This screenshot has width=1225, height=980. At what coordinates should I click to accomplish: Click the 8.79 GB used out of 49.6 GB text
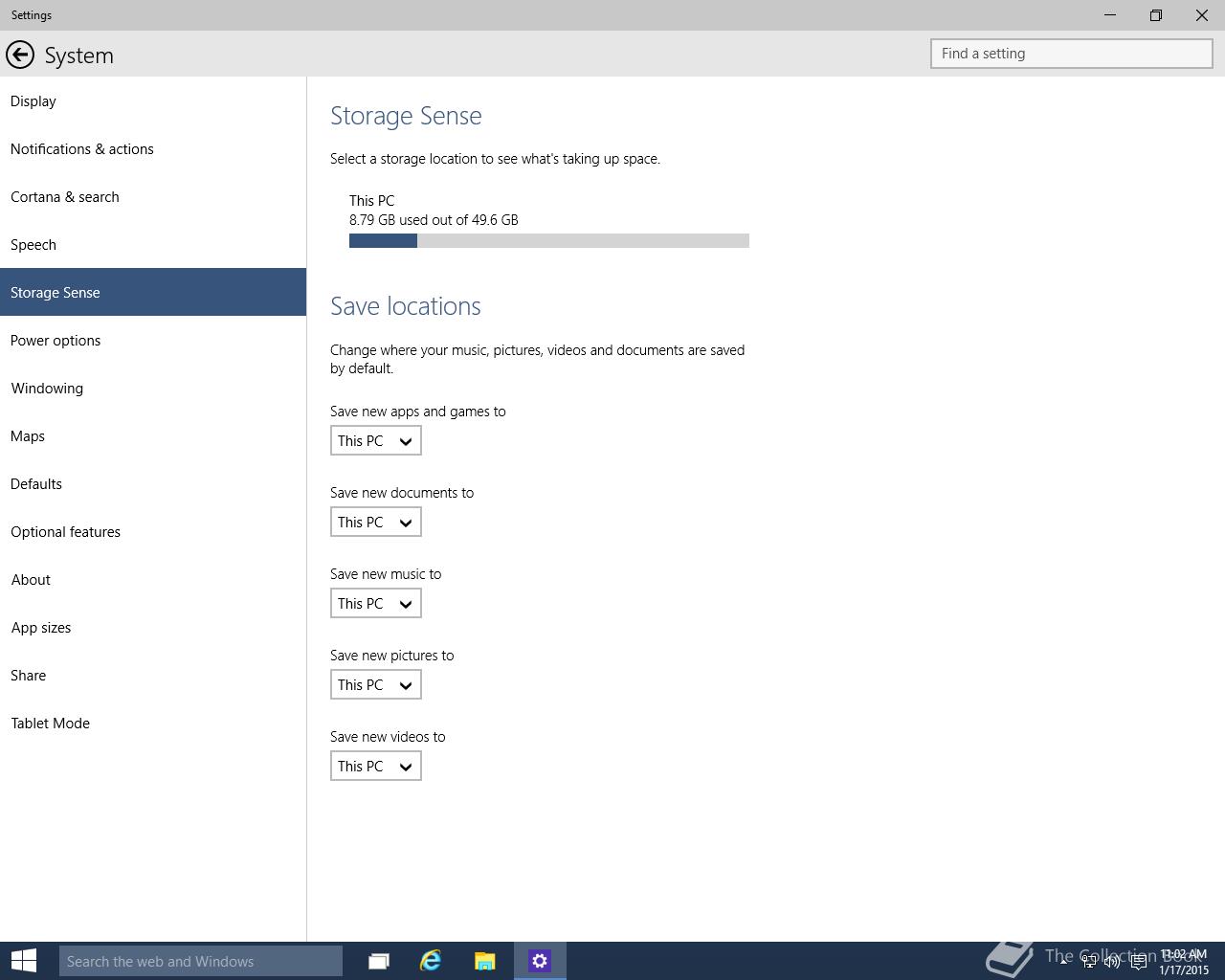point(434,220)
